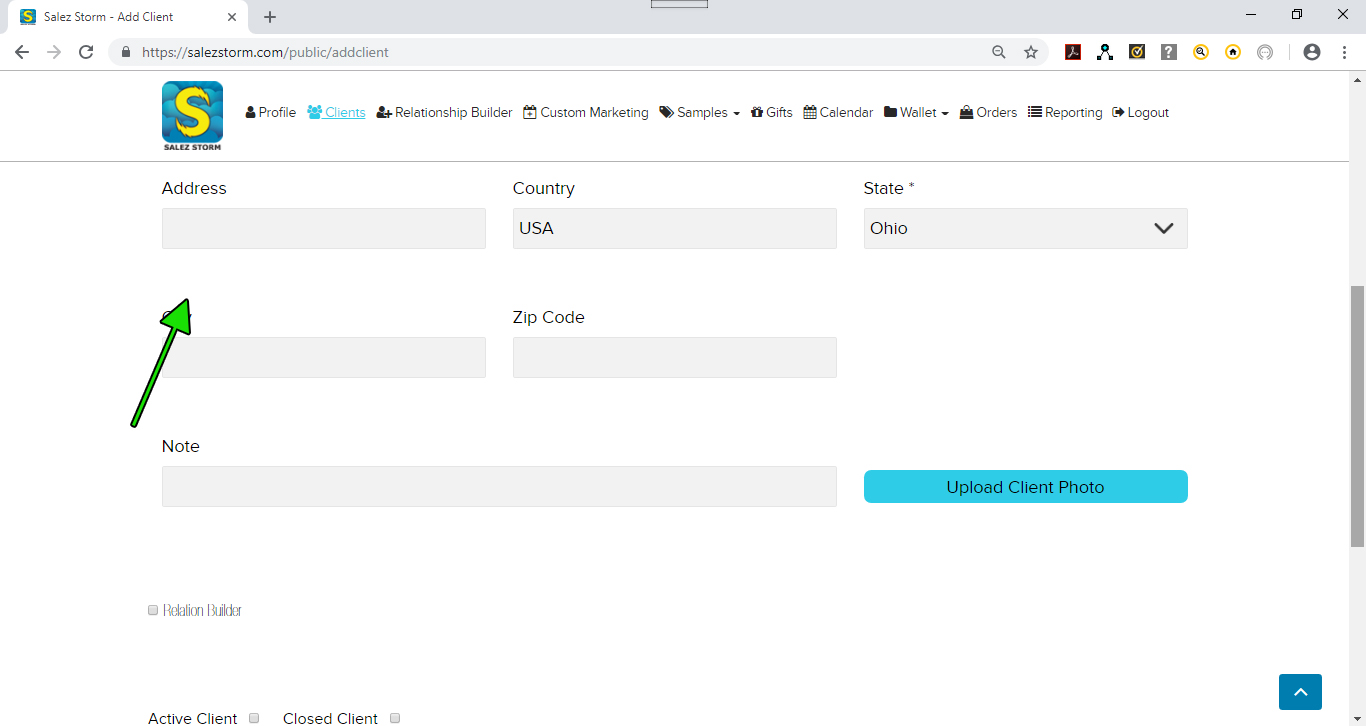
Task: Tick the Active Client checkbox
Action: point(254,718)
